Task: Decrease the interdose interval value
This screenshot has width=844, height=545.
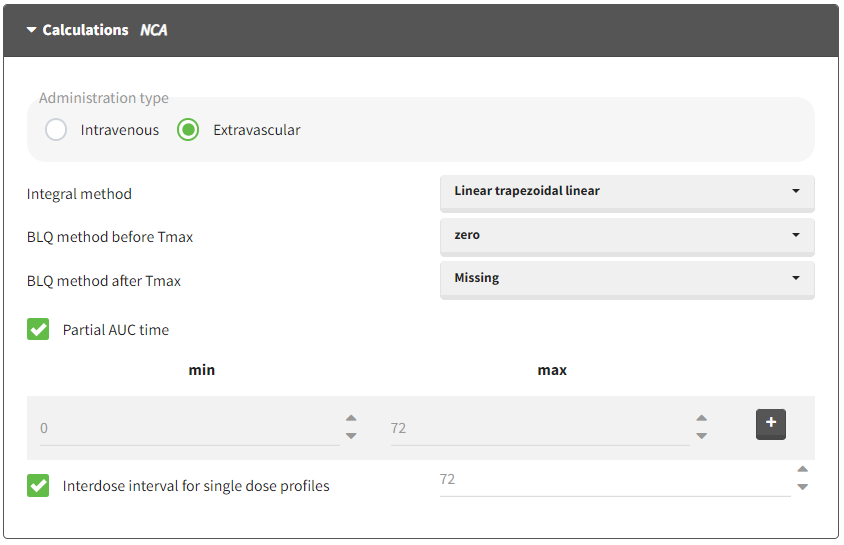Action: (802, 487)
